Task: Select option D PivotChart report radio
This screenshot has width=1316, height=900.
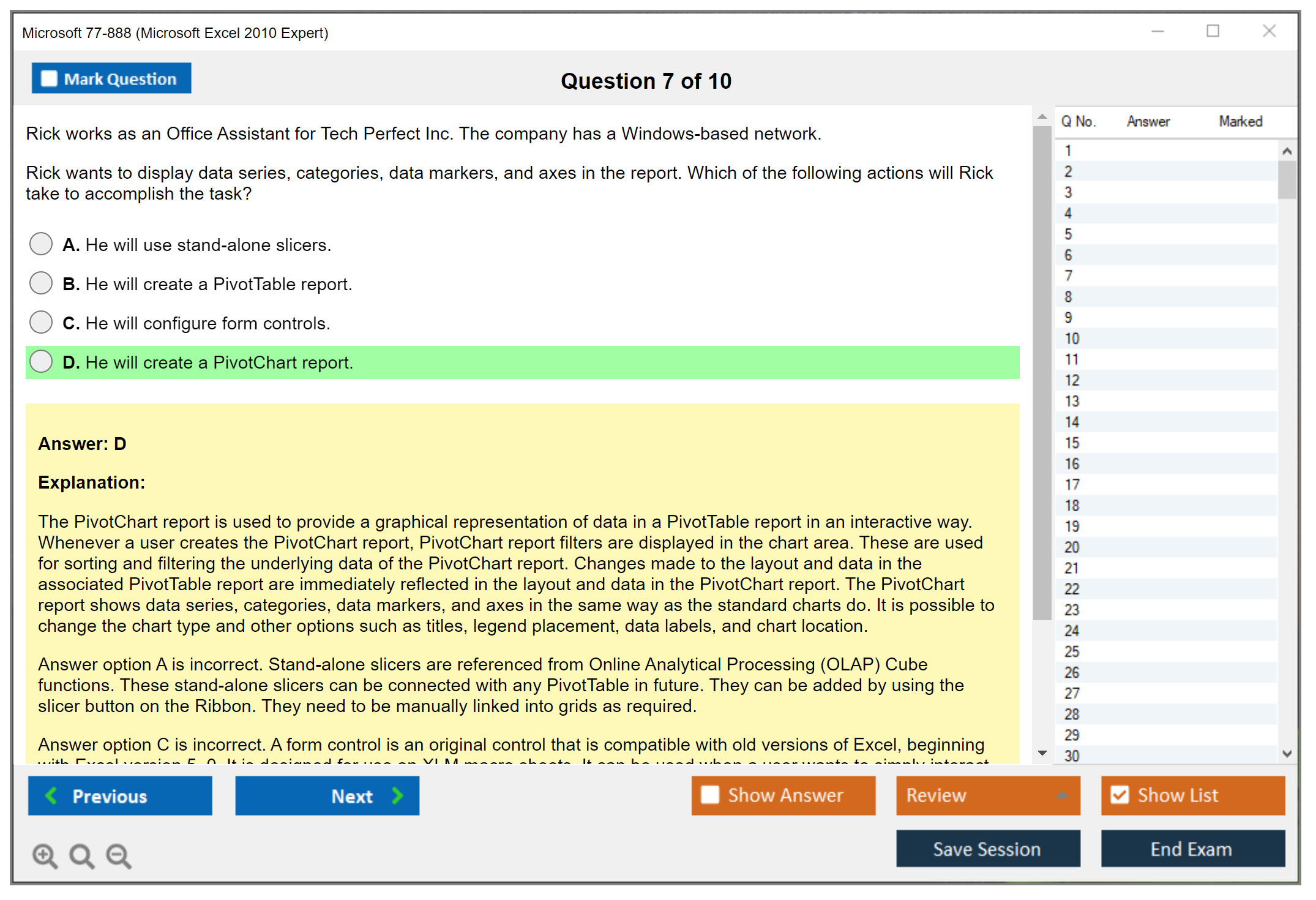Action: pyautogui.click(x=41, y=361)
